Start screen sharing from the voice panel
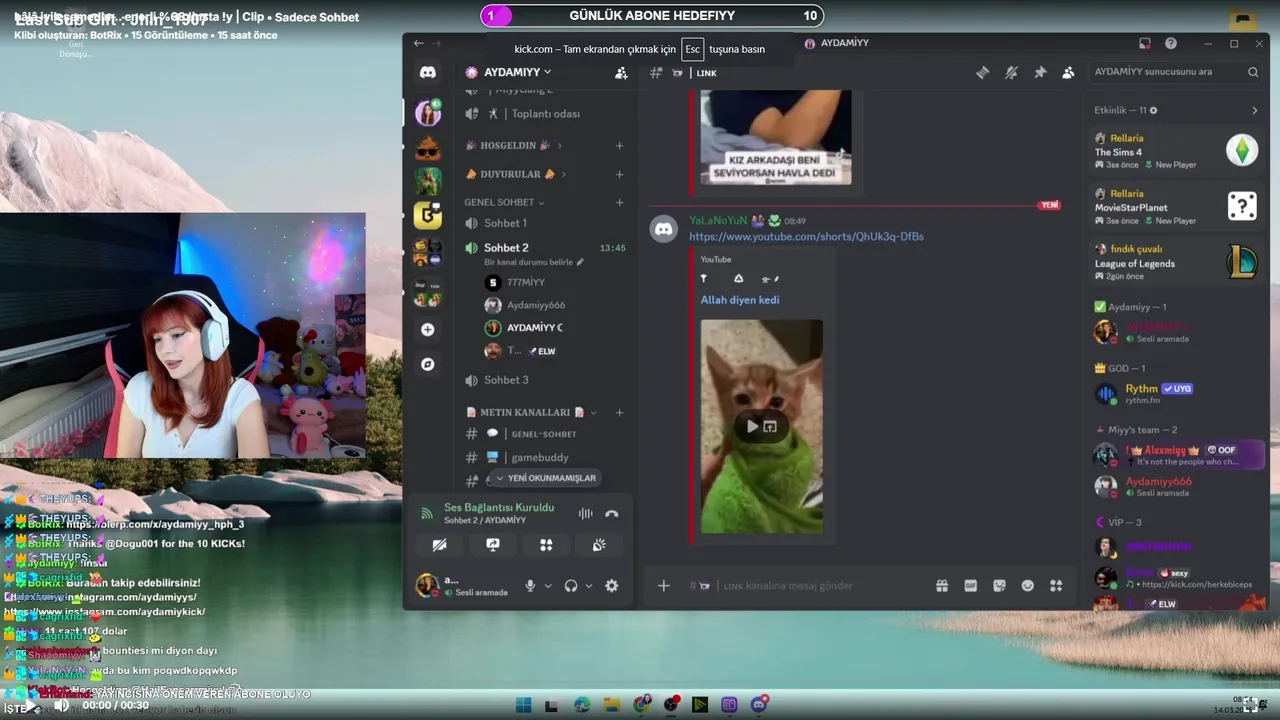This screenshot has width=1280, height=720. click(493, 545)
